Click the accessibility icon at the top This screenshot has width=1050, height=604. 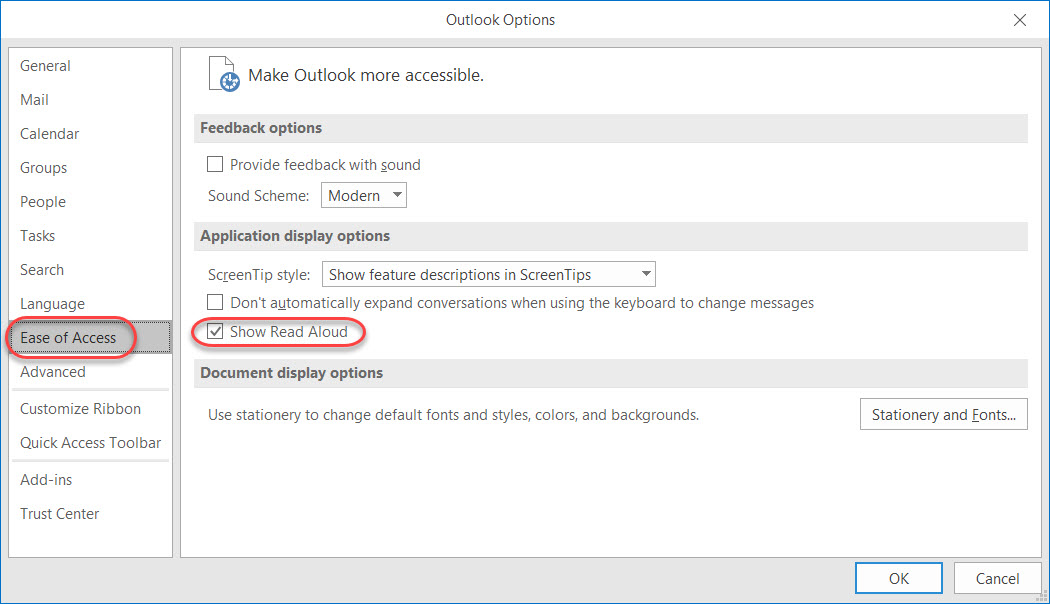pos(223,73)
